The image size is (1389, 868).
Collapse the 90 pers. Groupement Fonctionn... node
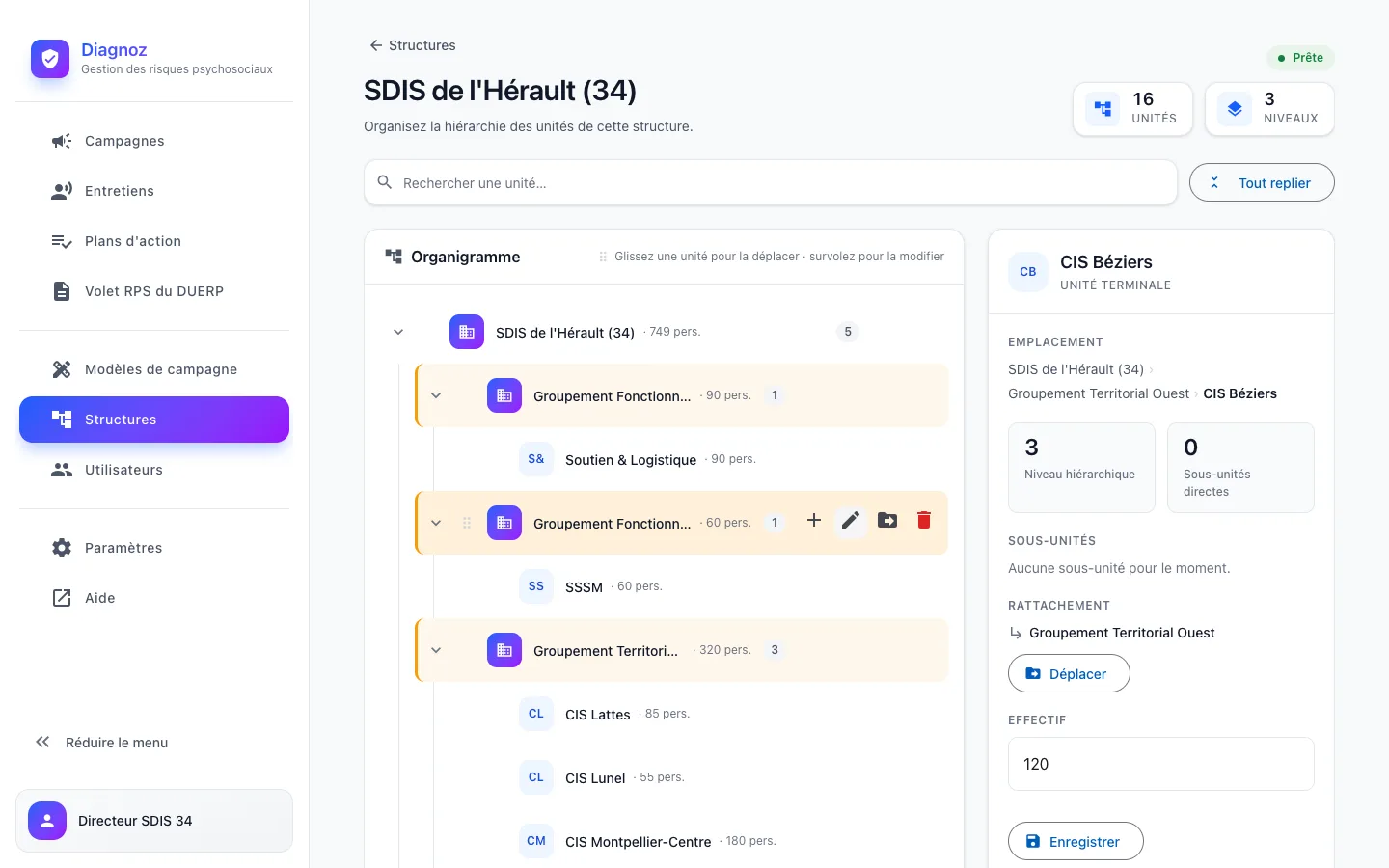pos(436,395)
